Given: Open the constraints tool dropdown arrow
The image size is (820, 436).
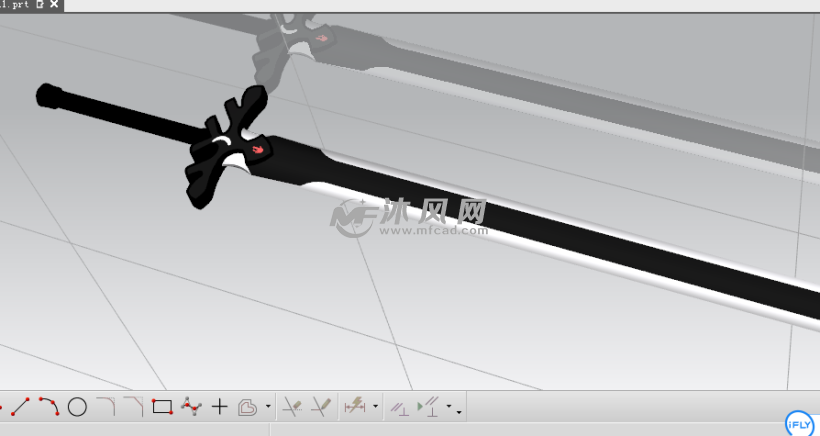Looking at the screenshot, I should (451, 408).
